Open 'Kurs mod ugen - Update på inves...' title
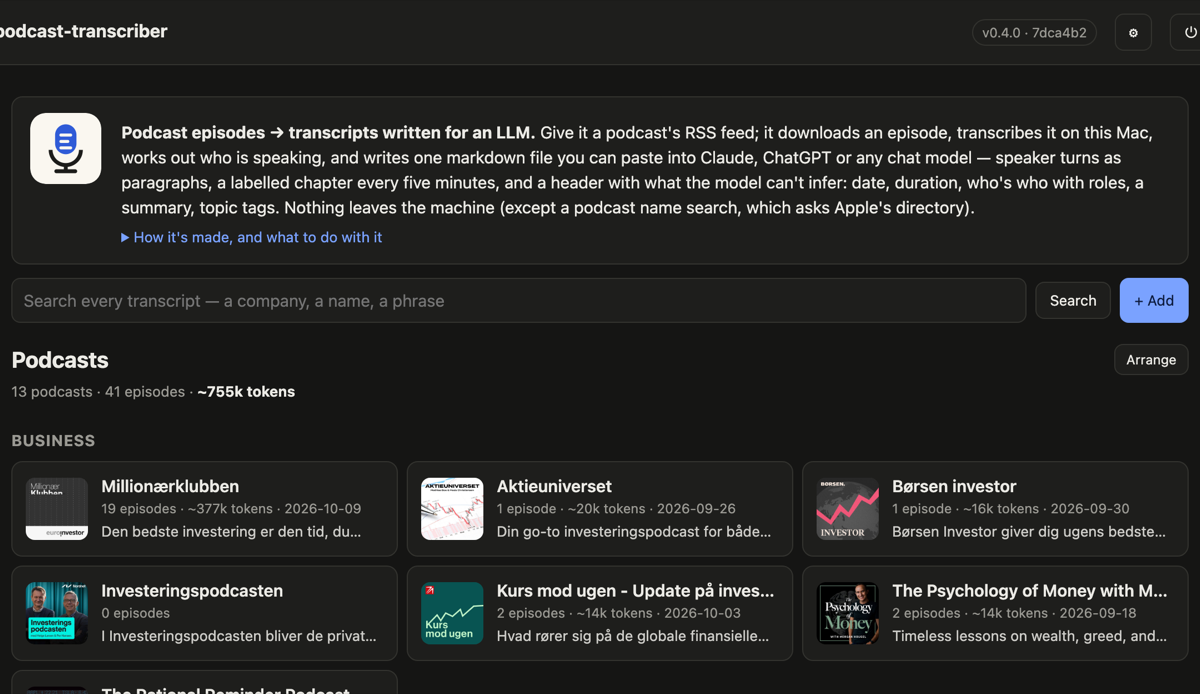The width and height of the screenshot is (1200, 694). pos(635,590)
